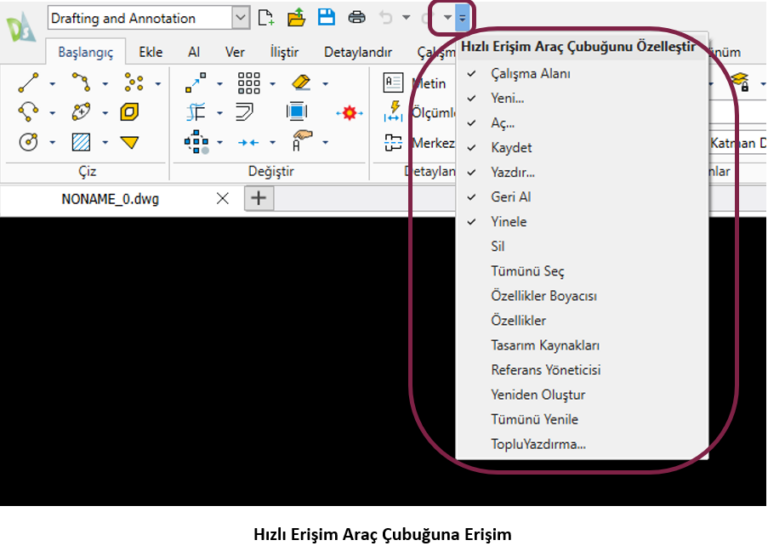Switch to the Ekle ribbon tab
Image resolution: width=768 pixels, height=546 pixels.
point(151,52)
